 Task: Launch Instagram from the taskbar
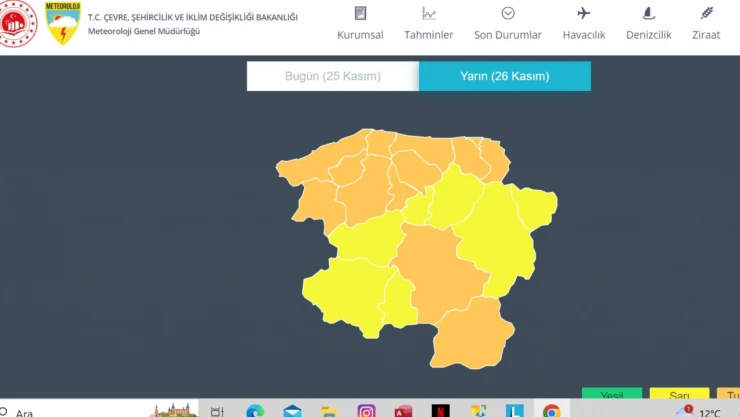click(x=366, y=411)
